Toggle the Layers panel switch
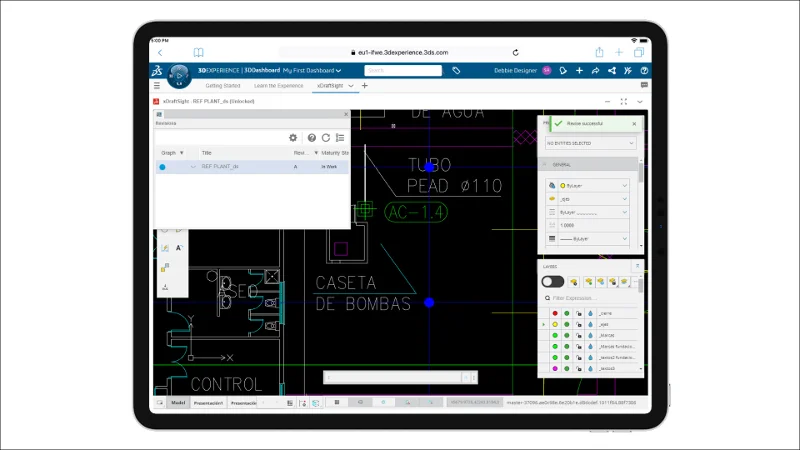 click(553, 282)
